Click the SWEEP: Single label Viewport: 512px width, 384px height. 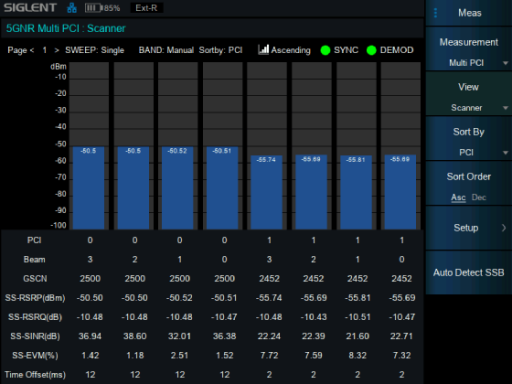(95, 50)
